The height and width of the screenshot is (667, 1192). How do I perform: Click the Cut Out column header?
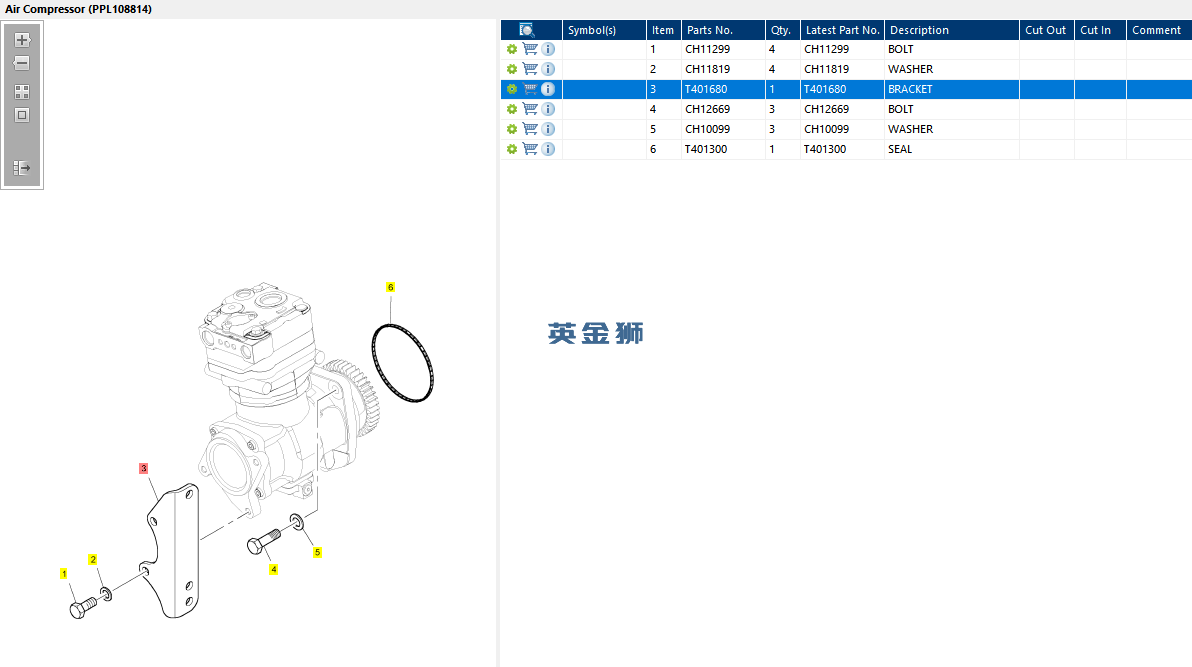[x=1047, y=30]
